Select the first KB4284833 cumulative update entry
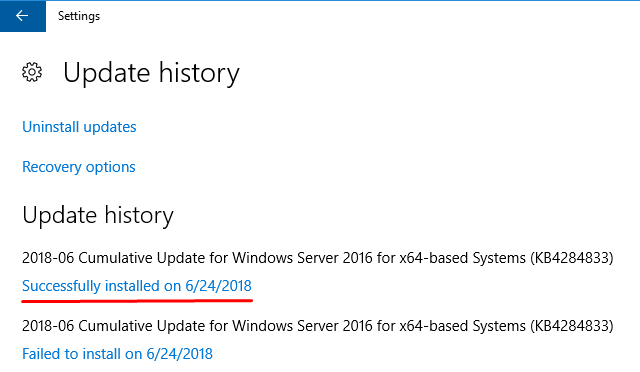The height and width of the screenshot is (372, 640). pyautogui.click(x=318, y=258)
